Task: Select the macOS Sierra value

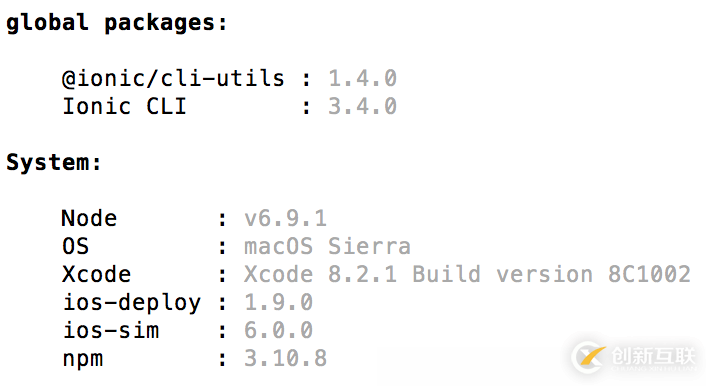Action: (x=327, y=246)
